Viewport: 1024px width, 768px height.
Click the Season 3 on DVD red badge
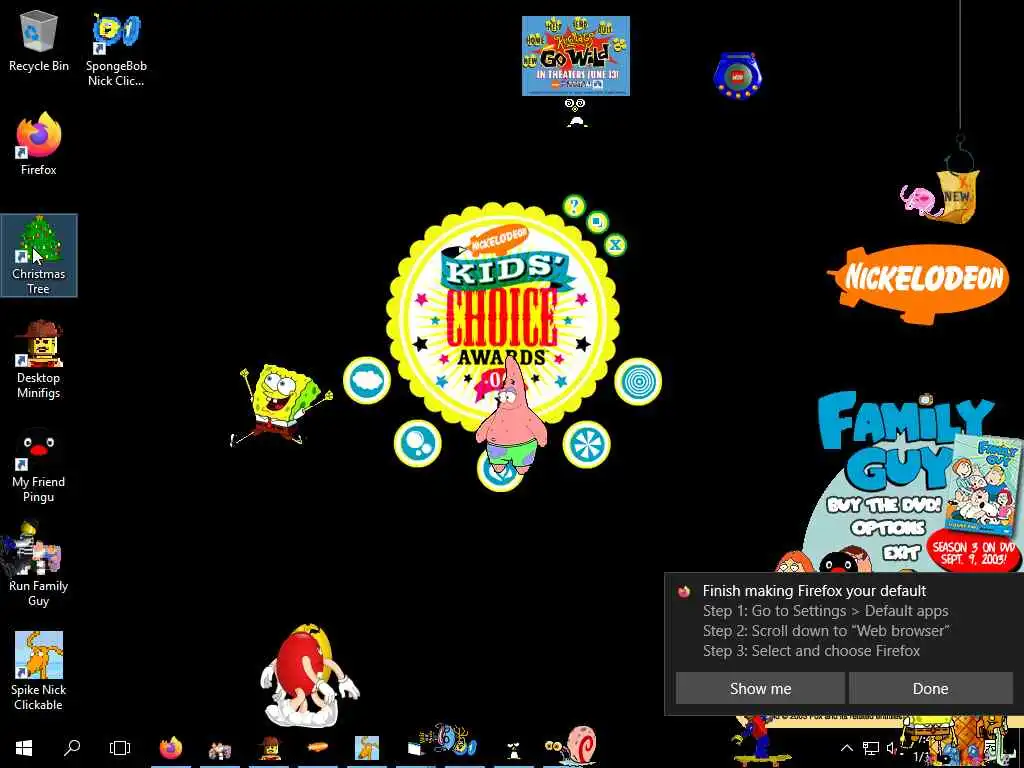click(x=973, y=554)
